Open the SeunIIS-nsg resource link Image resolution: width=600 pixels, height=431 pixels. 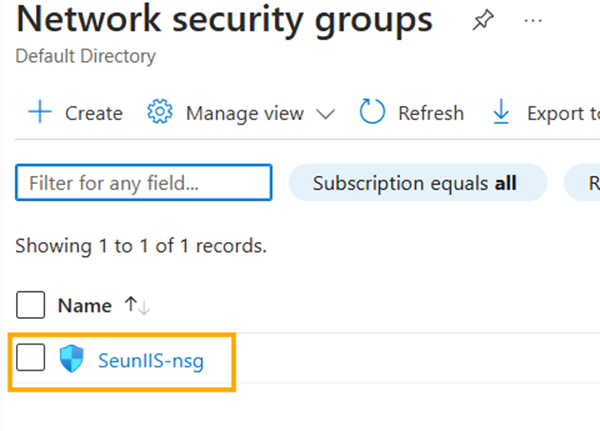click(151, 360)
